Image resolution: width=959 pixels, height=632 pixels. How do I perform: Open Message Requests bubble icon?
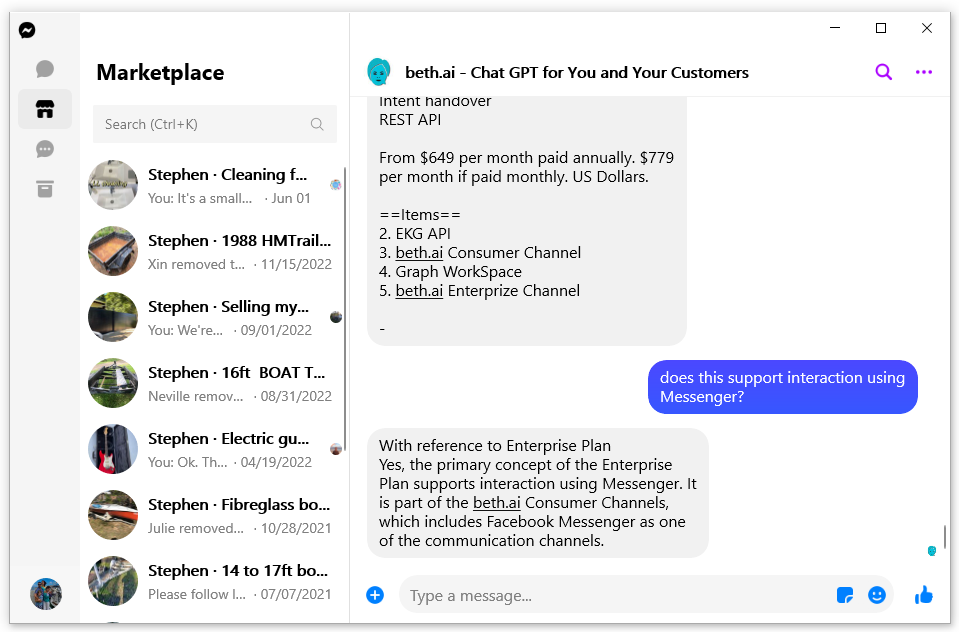coord(45,149)
